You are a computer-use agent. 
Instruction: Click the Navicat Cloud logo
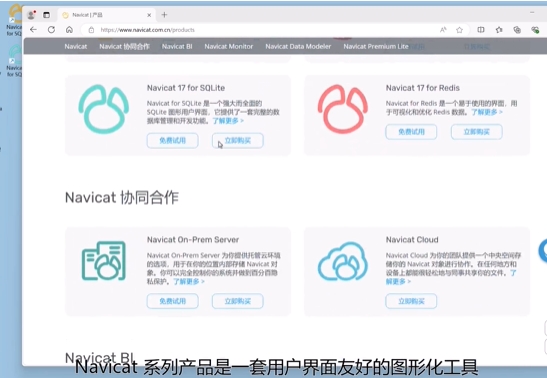click(343, 262)
